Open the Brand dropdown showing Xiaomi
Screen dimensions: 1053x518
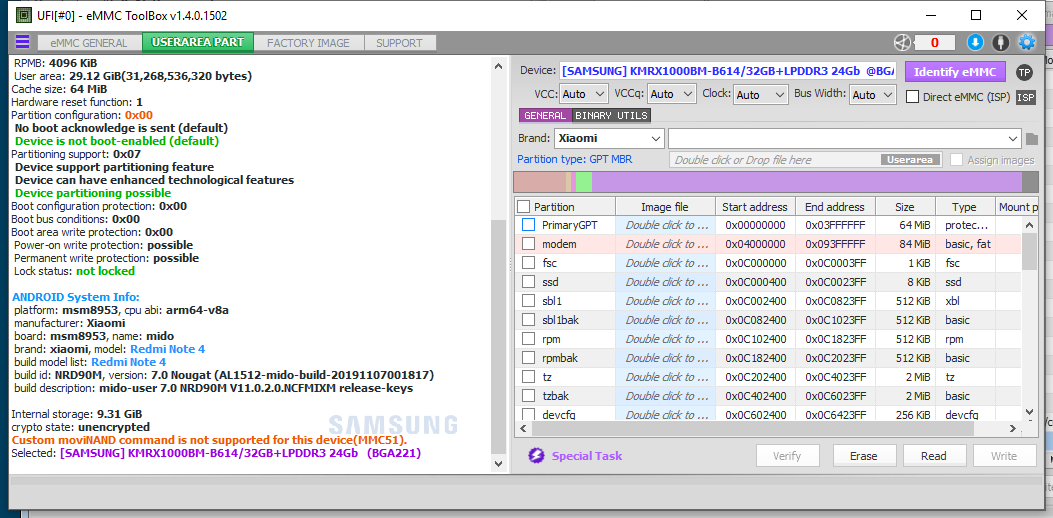coord(609,139)
